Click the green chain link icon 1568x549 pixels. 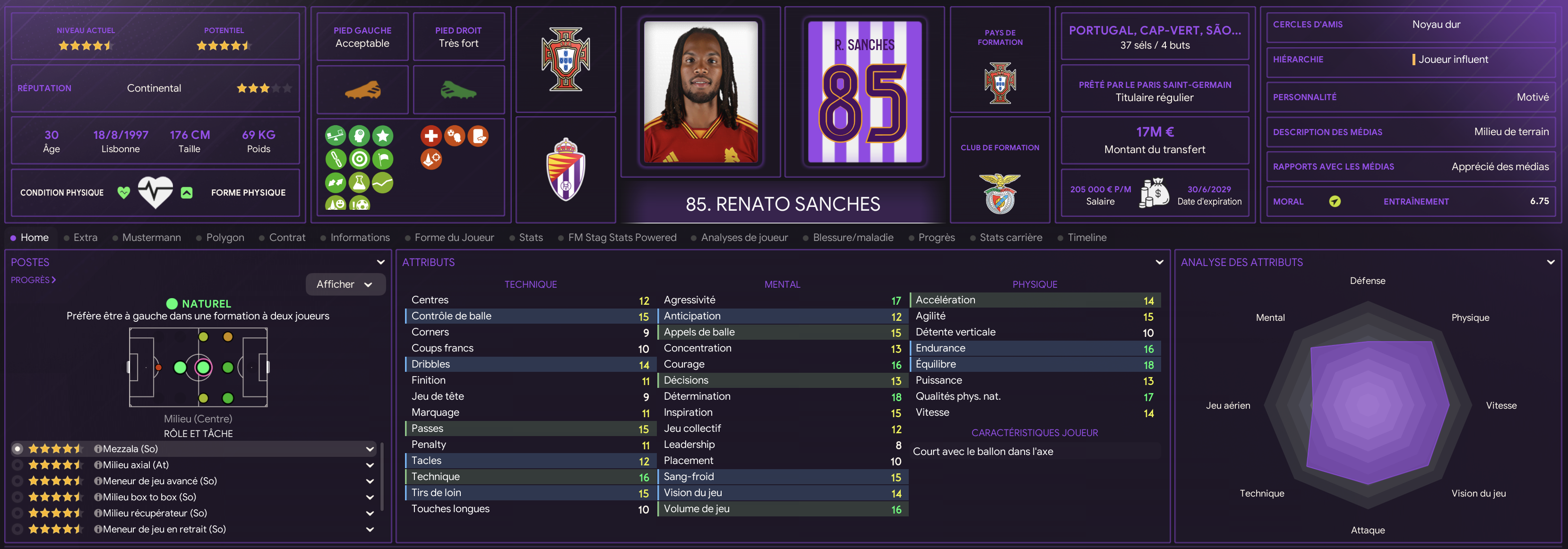[336, 160]
